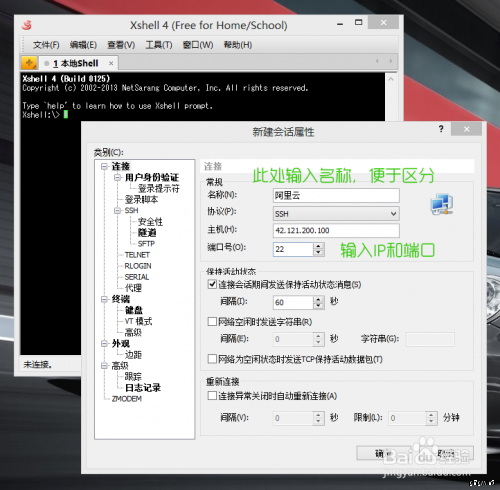Click the host field containing 42.121.200.100
500x490 pixels.
coord(336,230)
